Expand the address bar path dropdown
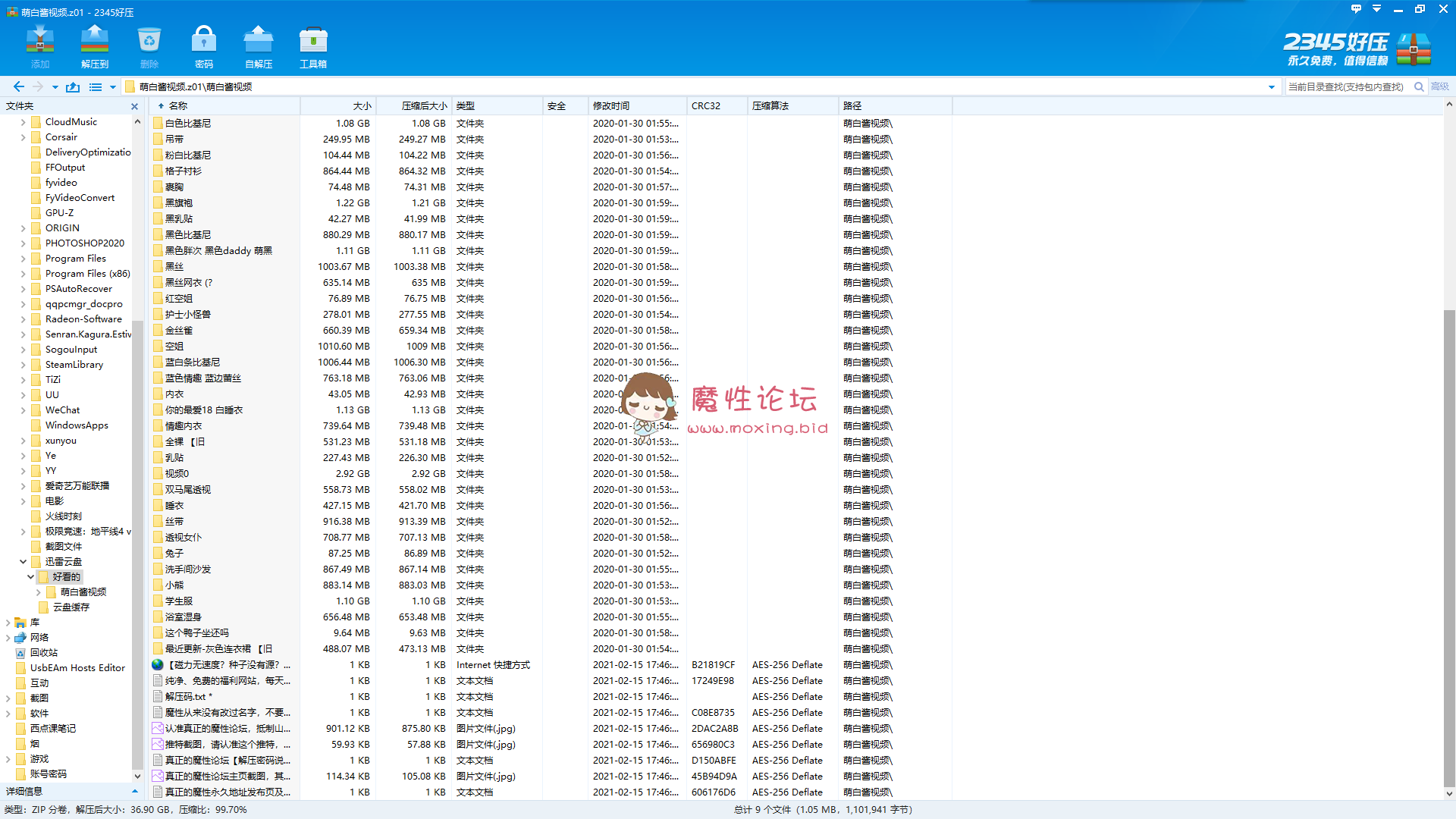This screenshot has height=819, width=1456. tap(1272, 86)
